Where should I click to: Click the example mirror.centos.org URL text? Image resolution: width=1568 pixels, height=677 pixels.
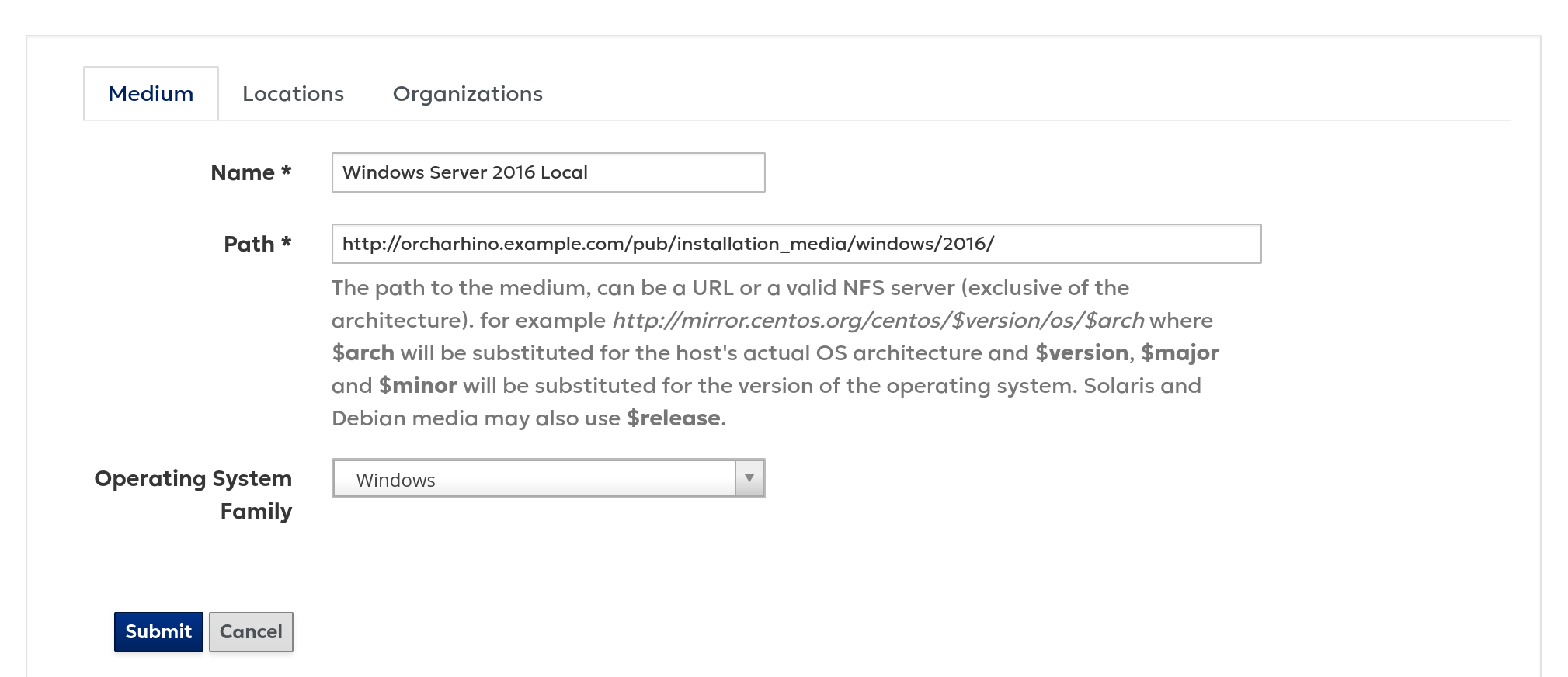(878, 321)
